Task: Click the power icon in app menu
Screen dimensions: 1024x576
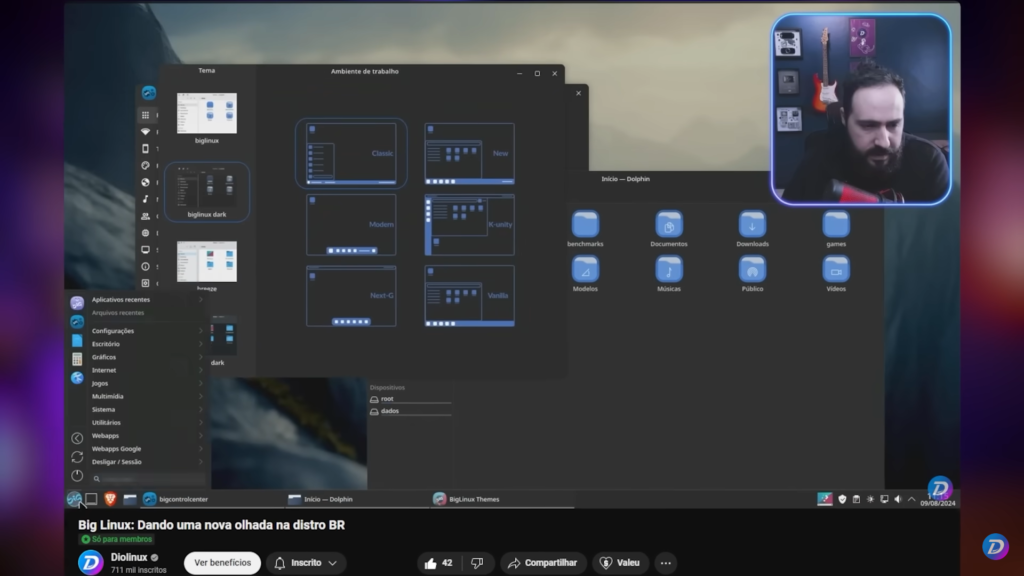Action: [x=77, y=475]
